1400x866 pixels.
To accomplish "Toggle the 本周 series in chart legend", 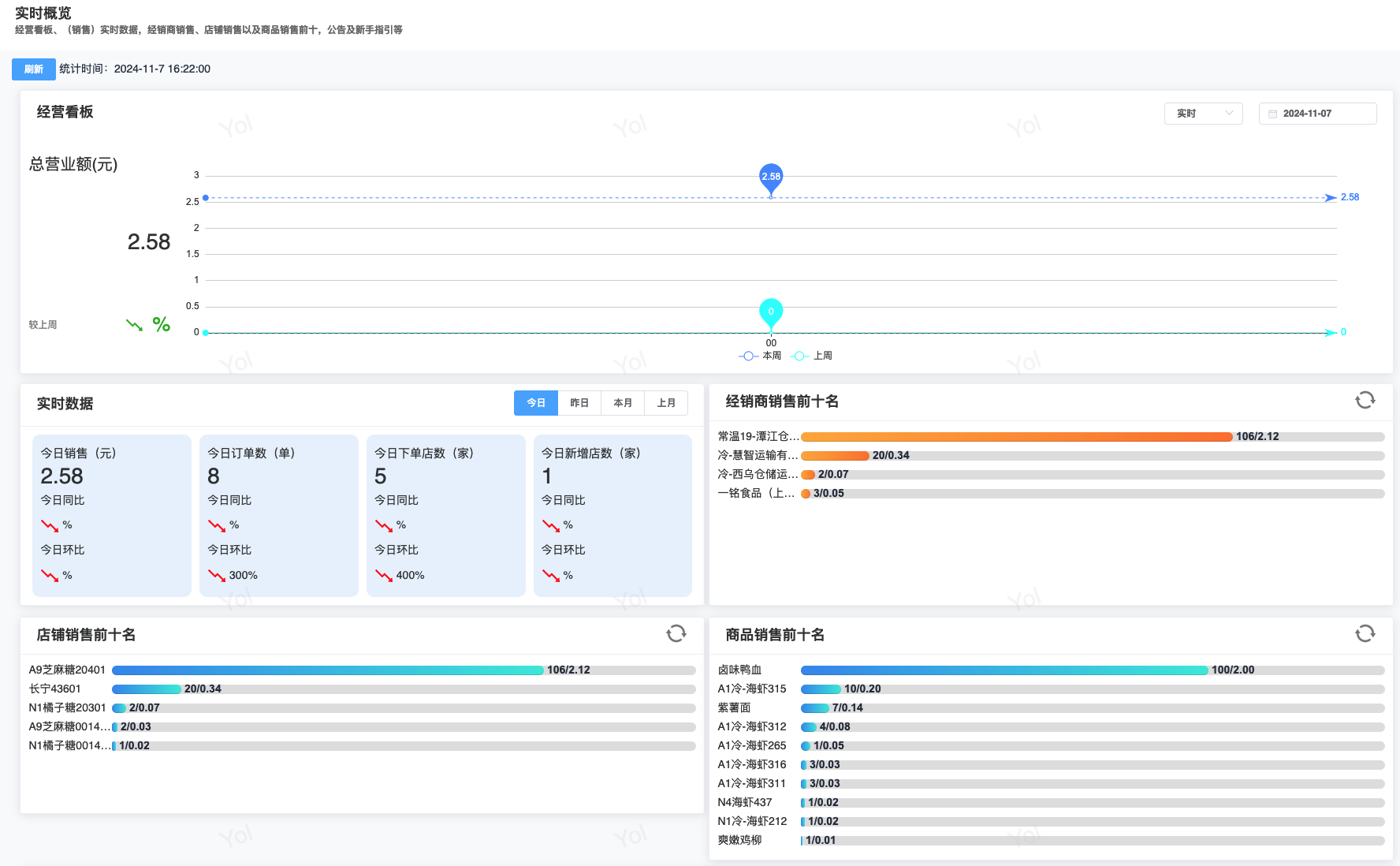I will pos(761,356).
